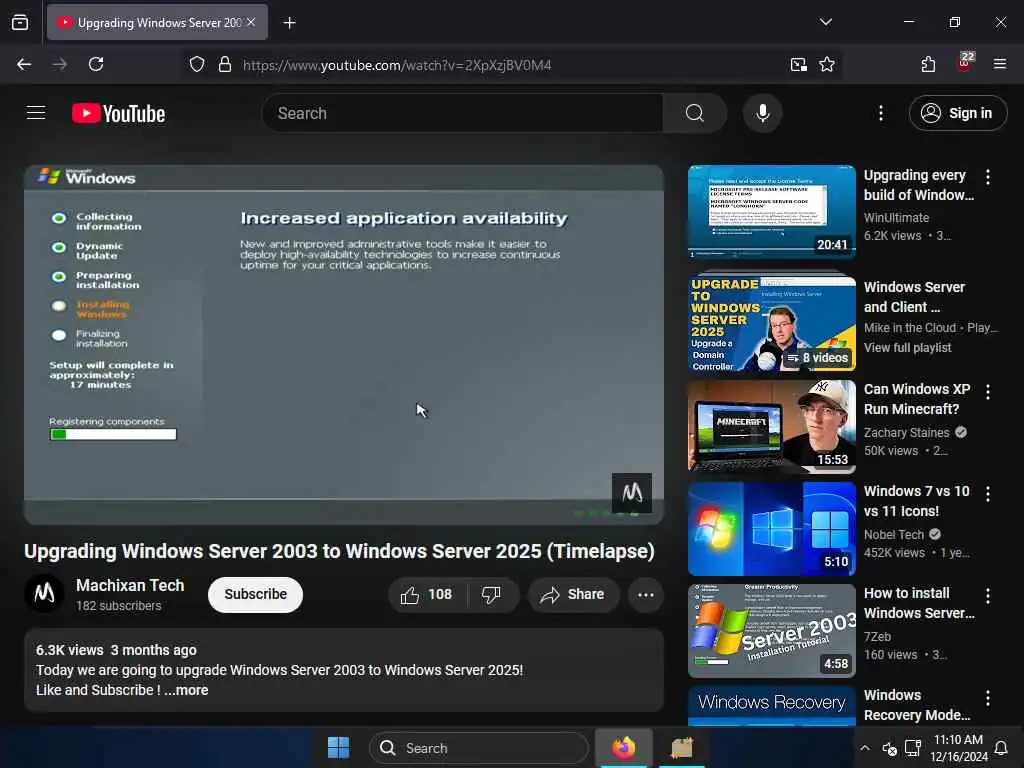1024x768 pixels.
Task: Close the Upgrading Windows Server tab
Action: point(251,22)
